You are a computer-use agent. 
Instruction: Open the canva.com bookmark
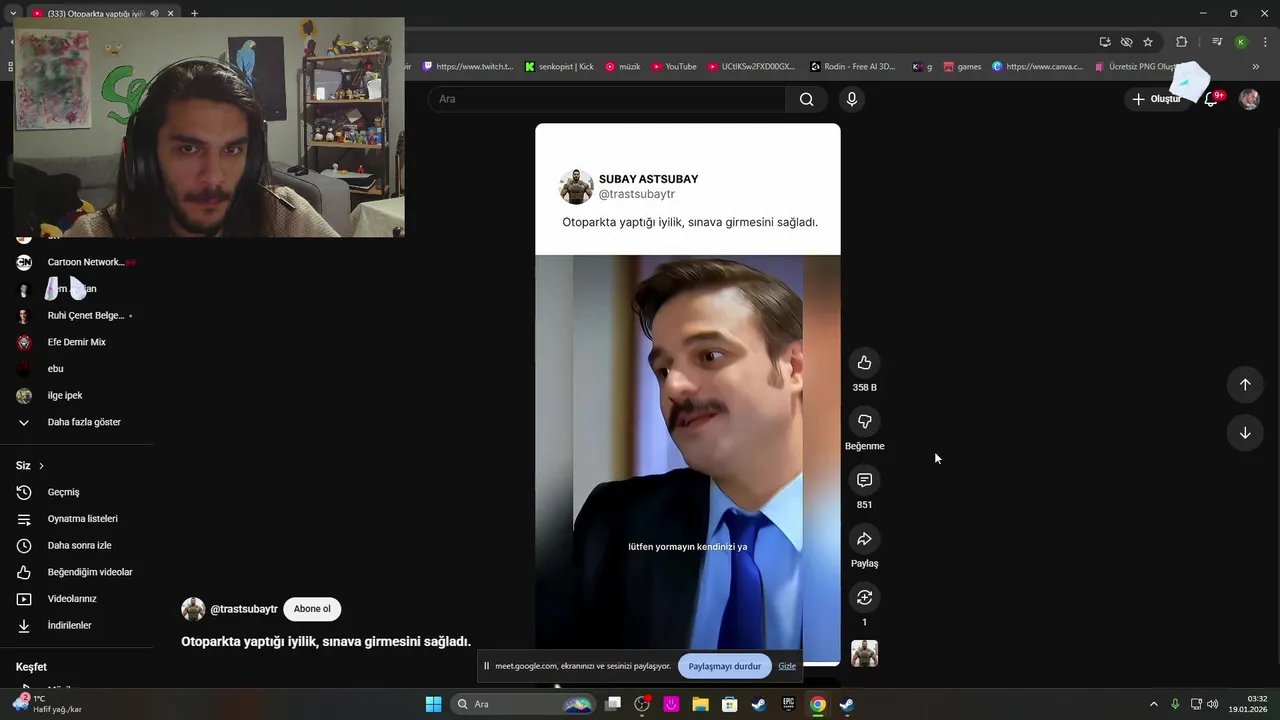(x=1038, y=67)
